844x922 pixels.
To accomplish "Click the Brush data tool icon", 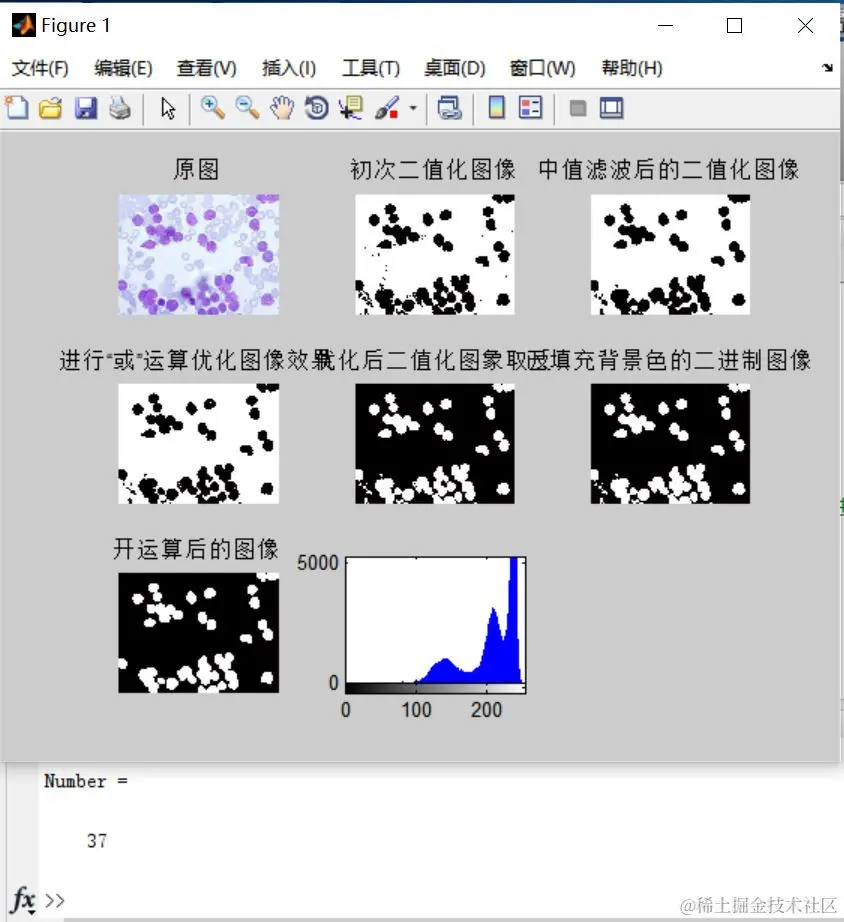I will [x=386, y=108].
